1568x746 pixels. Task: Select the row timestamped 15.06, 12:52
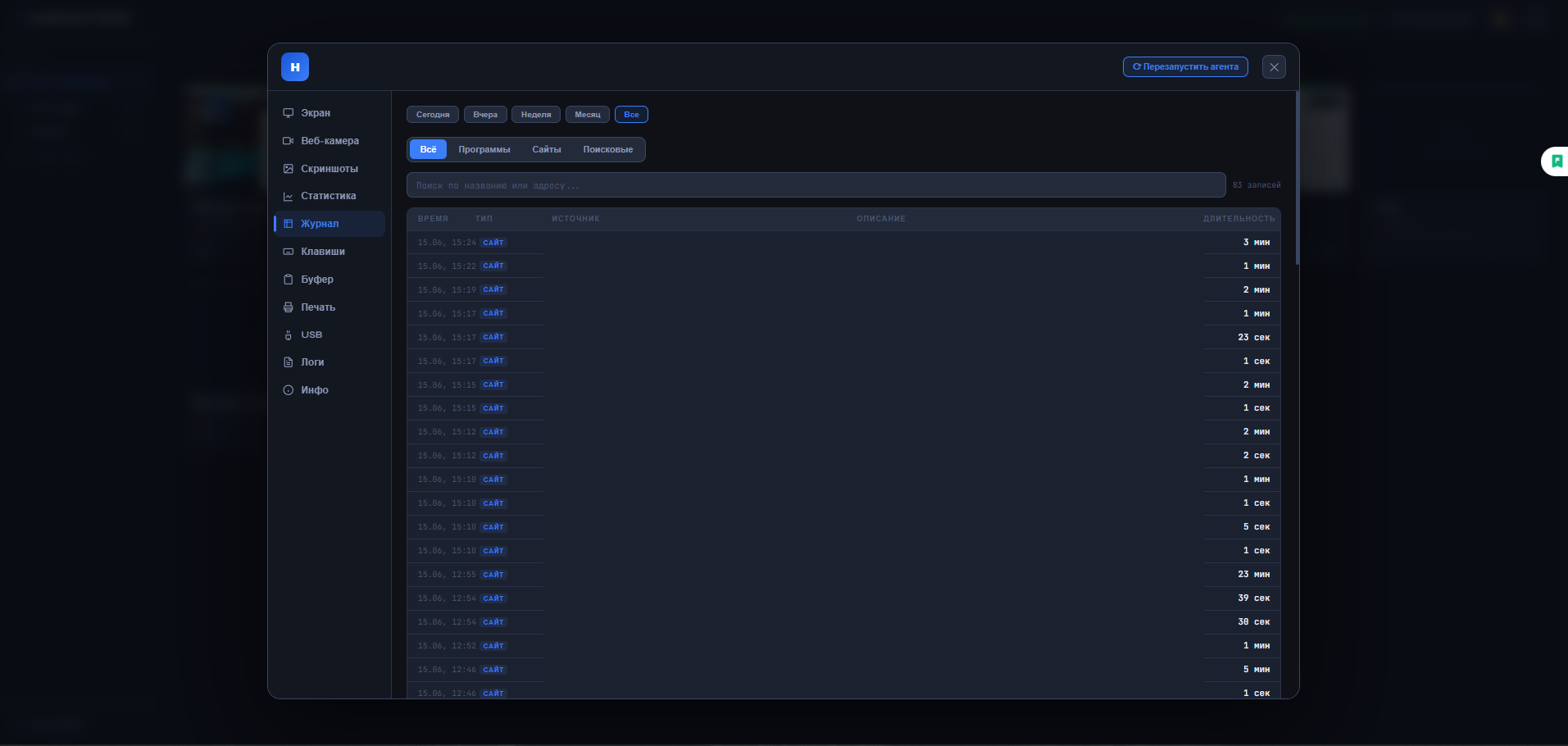coord(843,646)
